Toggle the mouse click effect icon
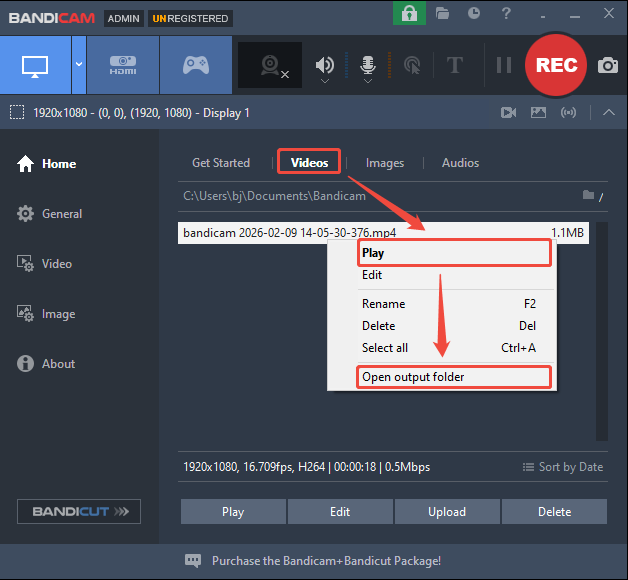This screenshot has width=628, height=580. pos(412,65)
